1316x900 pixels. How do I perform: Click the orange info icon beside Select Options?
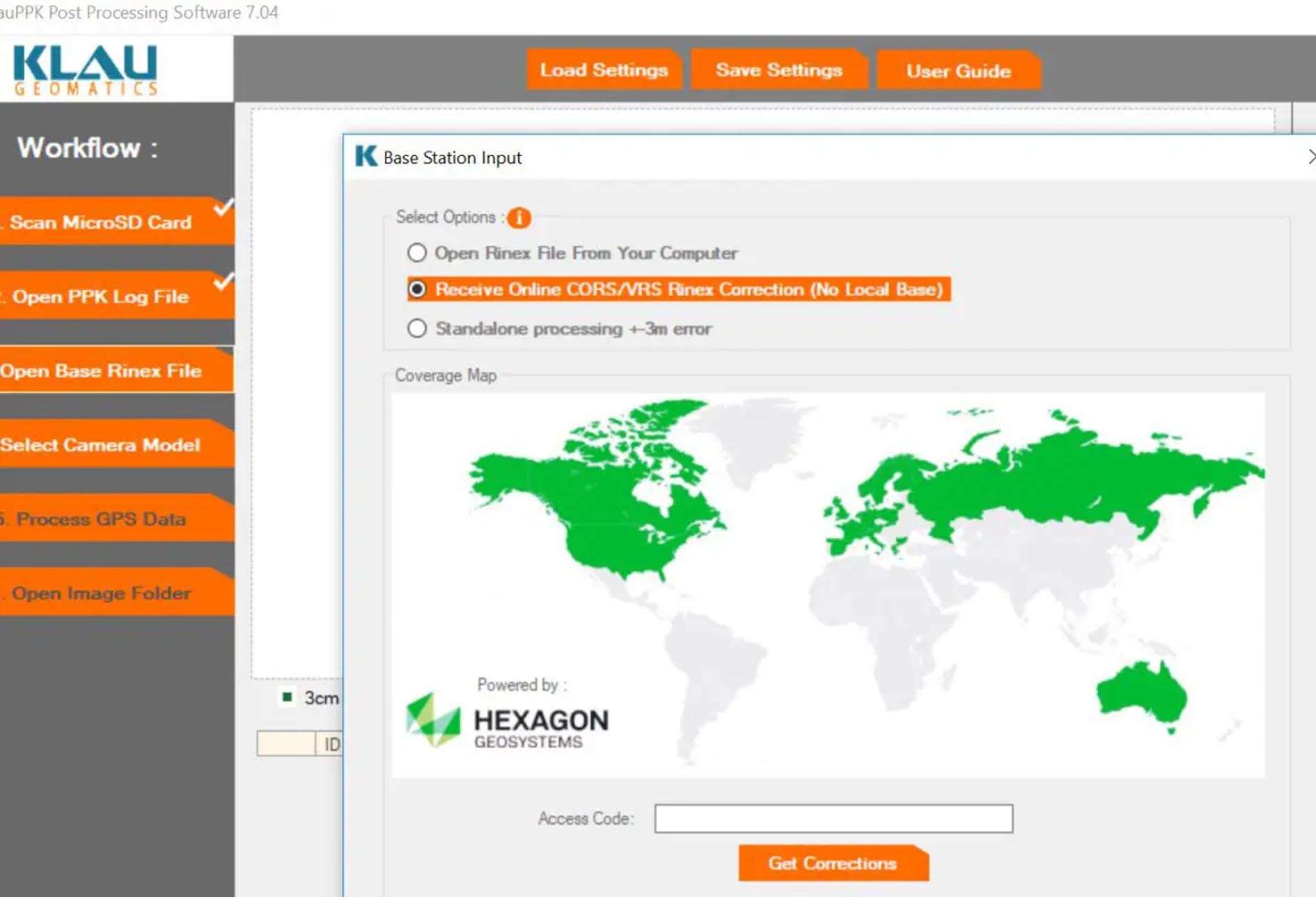519,218
